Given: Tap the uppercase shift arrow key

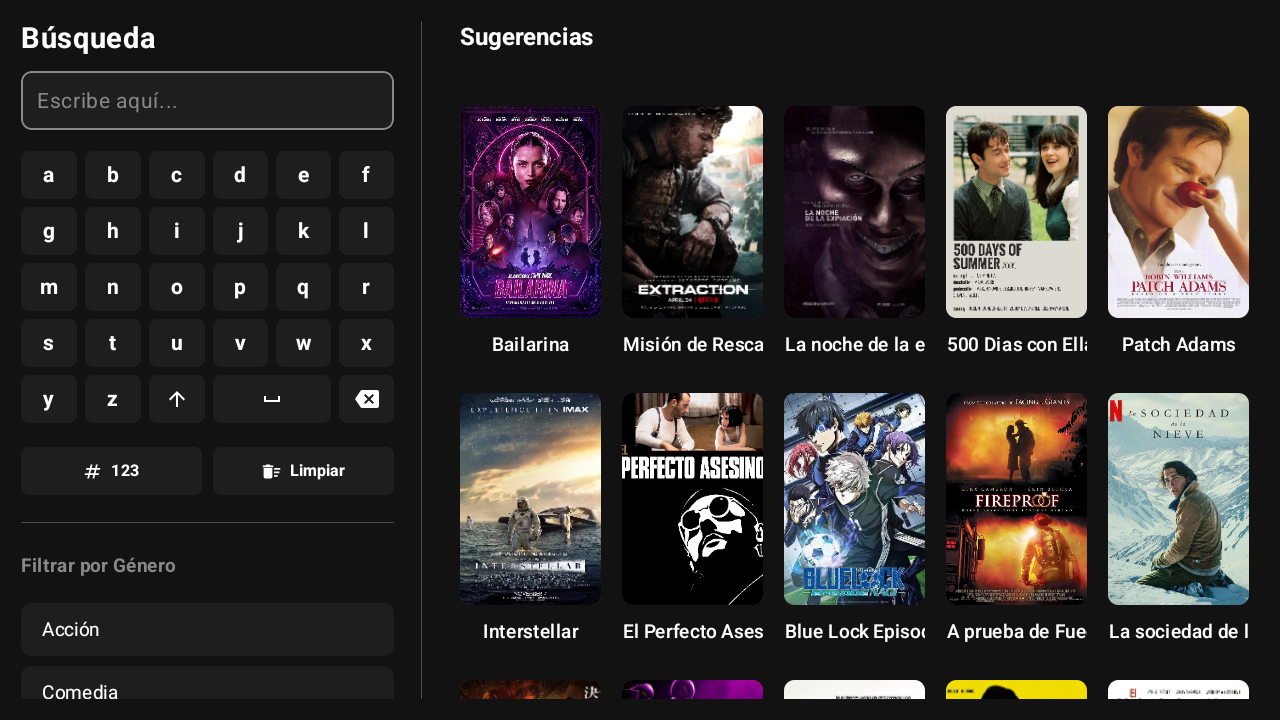Looking at the screenshot, I should click(x=177, y=399).
